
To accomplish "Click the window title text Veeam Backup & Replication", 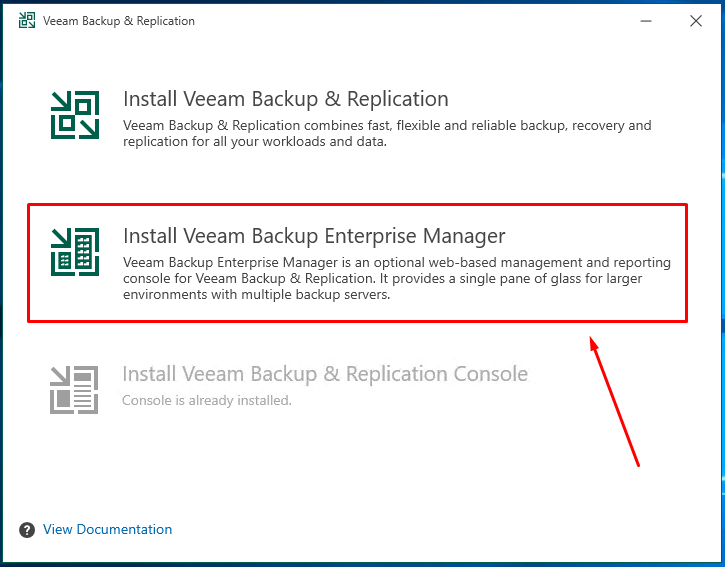I will coord(119,21).
